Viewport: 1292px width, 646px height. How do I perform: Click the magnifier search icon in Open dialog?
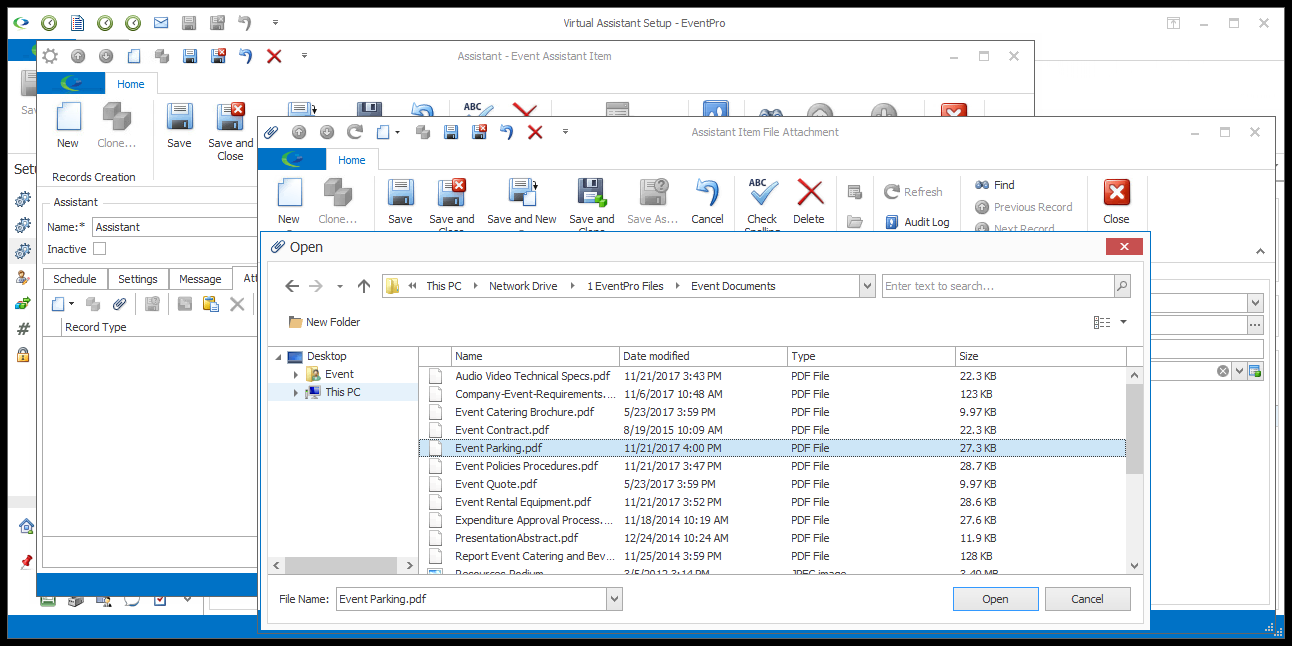pos(1122,286)
